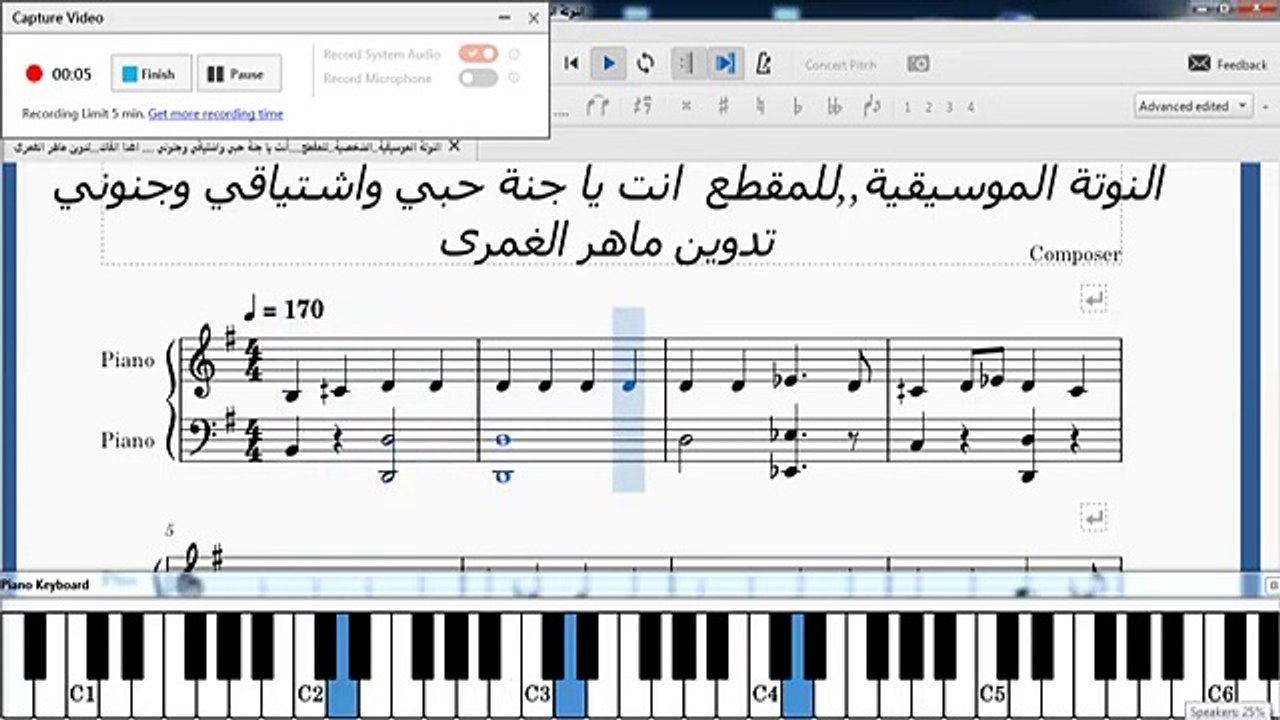Viewport: 1280px width, 720px height.
Task: Apply the natural accidental
Action: point(760,106)
